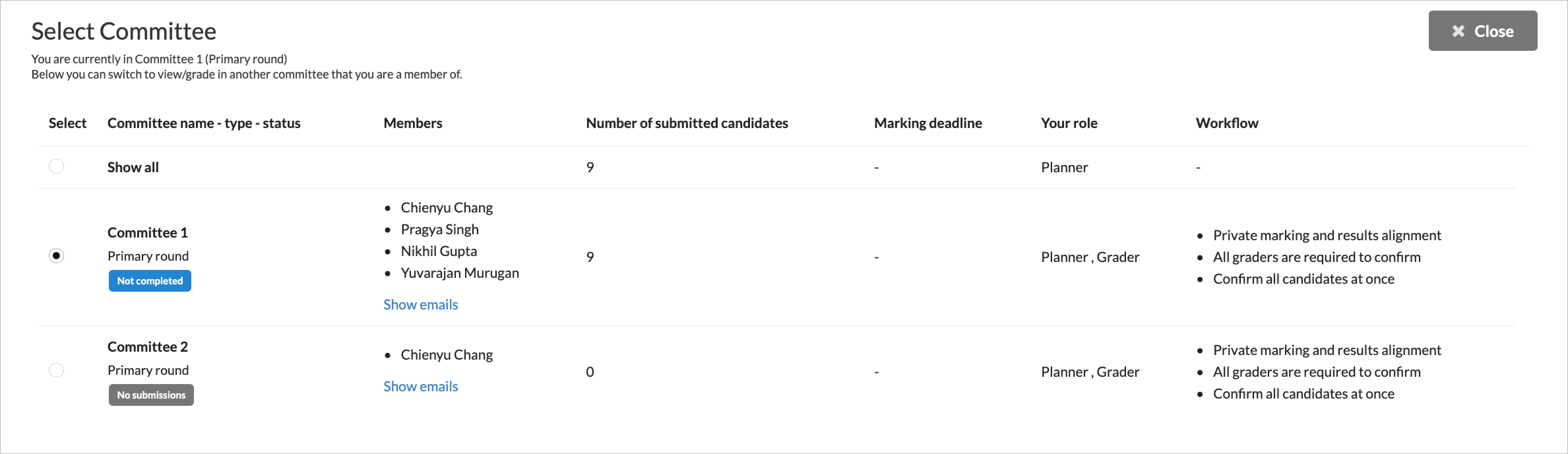Click Number of submitted candidates header
Viewport: 1568px width, 454px height.
coord(687,123)
